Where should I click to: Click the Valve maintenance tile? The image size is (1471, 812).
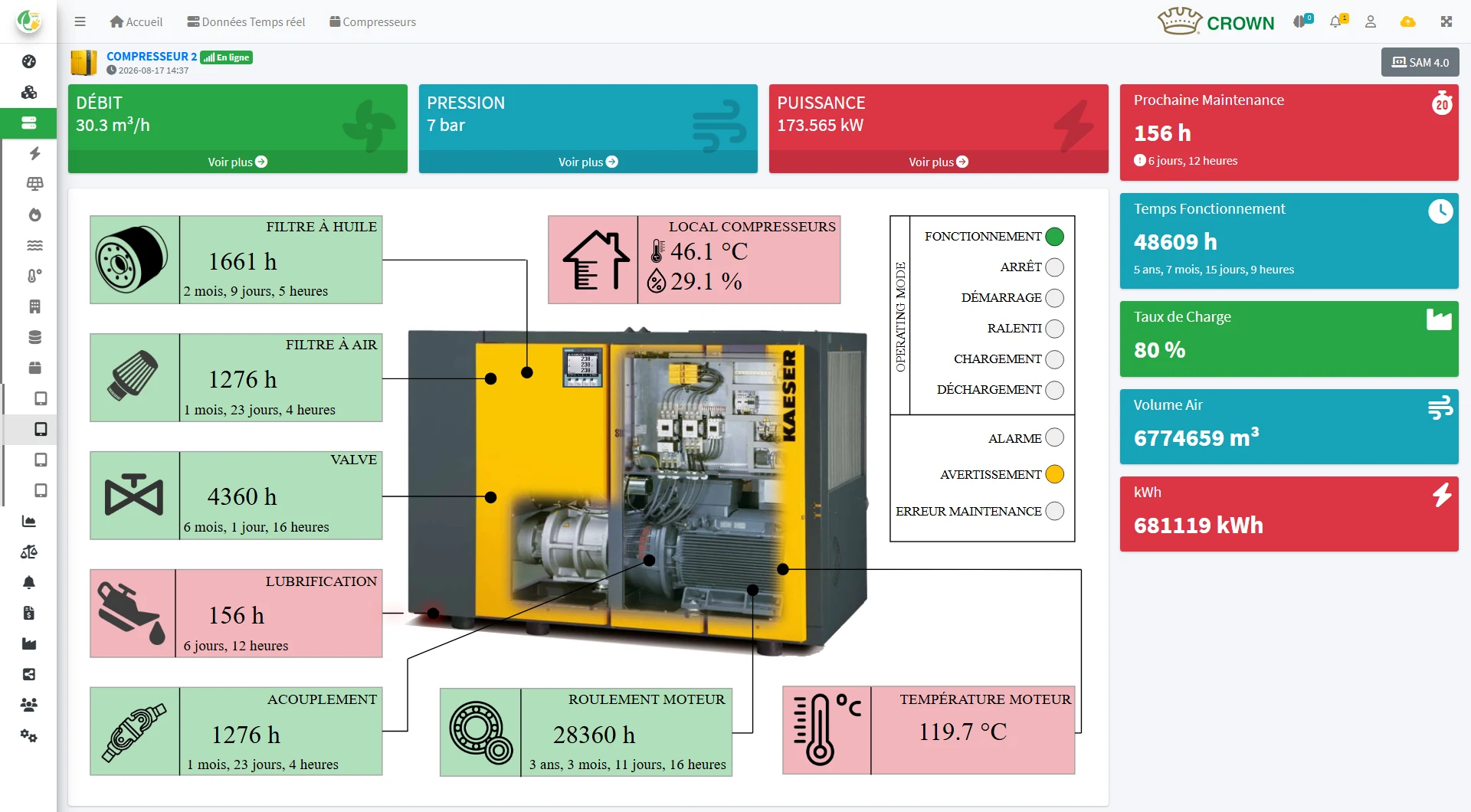pos(236,496)
